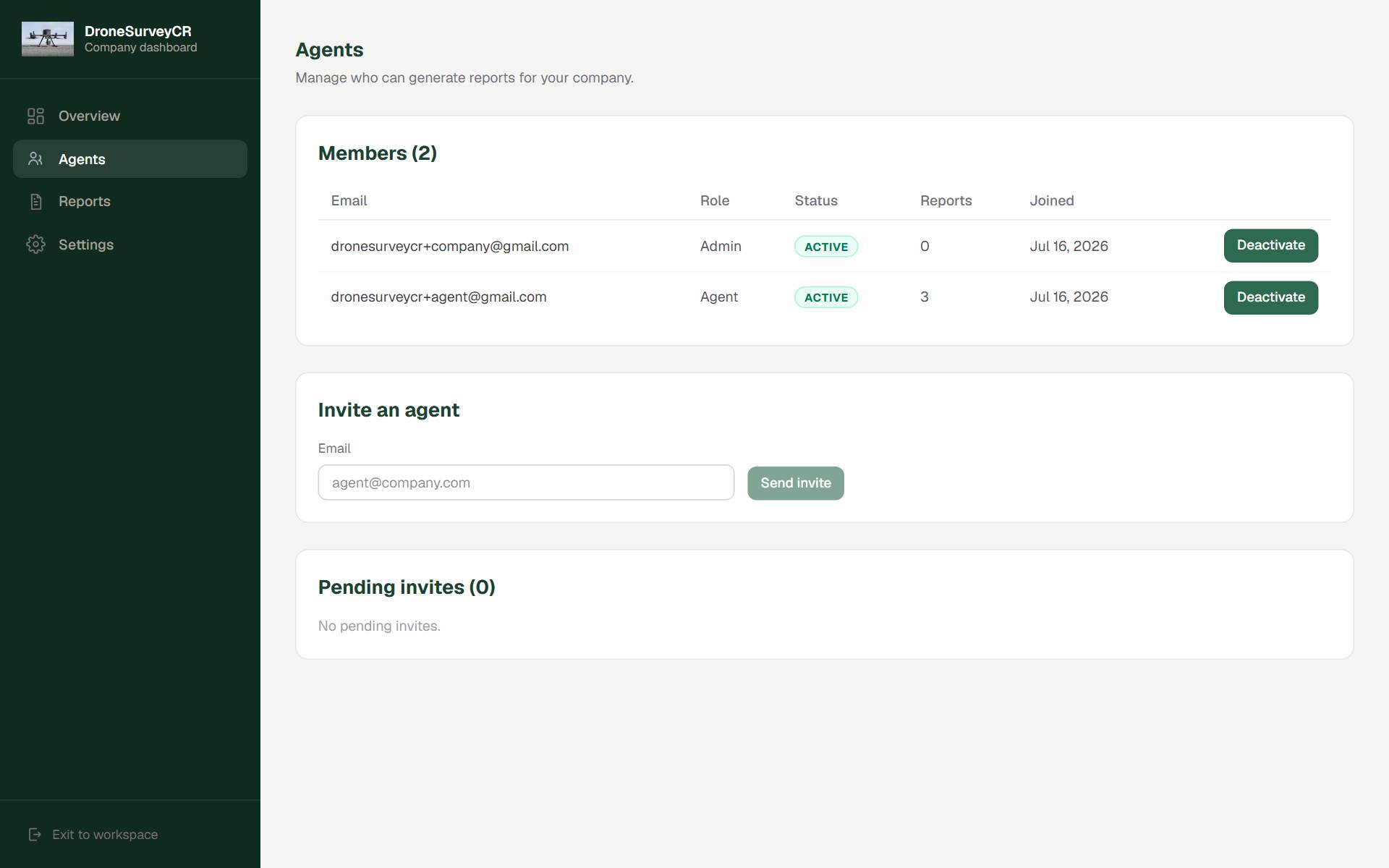
Task: Click the Status column header
Action: tap(816, 200)
